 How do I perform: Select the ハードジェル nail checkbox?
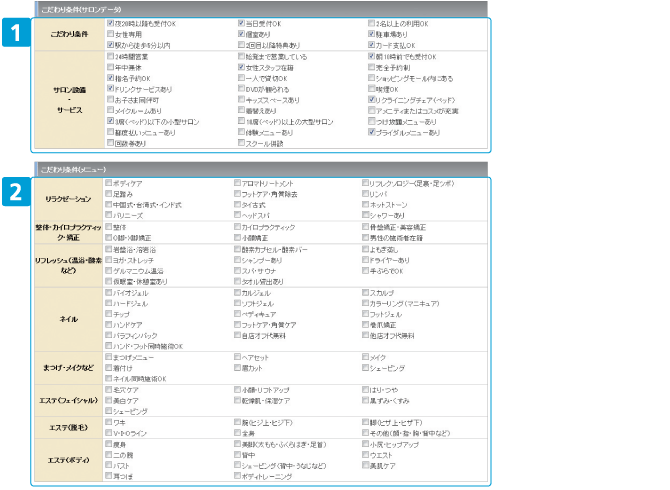(x=109, y=303)
